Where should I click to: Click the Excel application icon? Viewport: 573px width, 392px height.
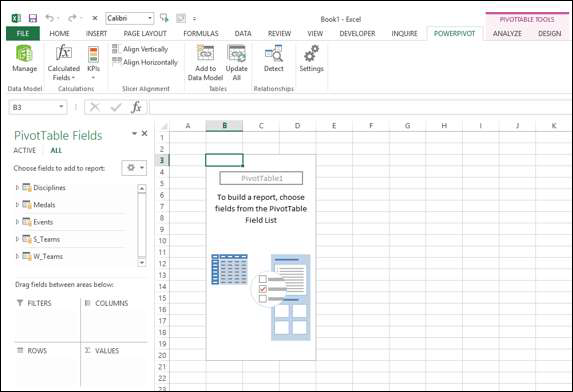(x=16, y=18)
